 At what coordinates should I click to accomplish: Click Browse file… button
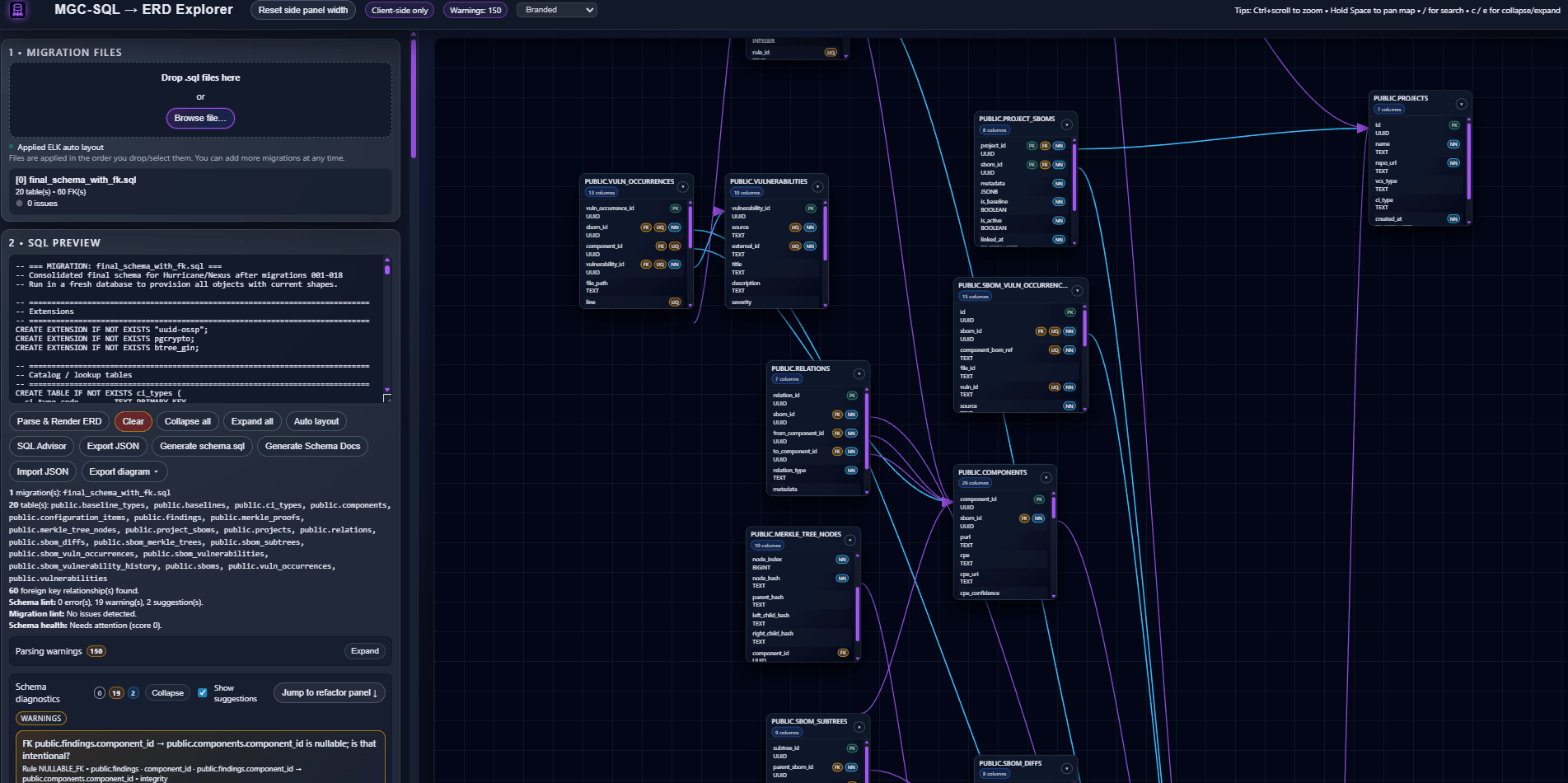(x=200, y=118)
